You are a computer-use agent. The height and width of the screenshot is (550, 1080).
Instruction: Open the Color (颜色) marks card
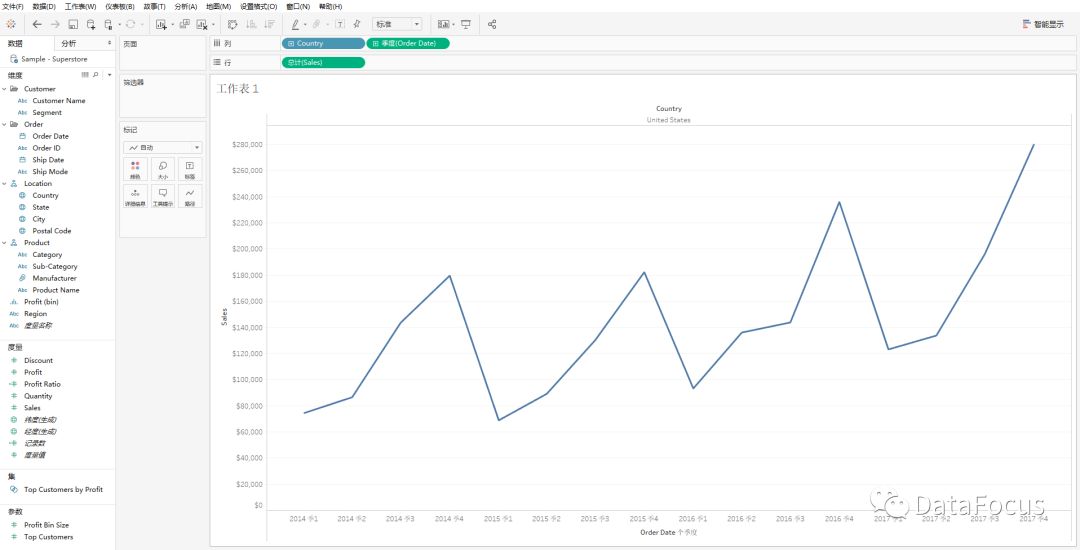tap(135, 169)
